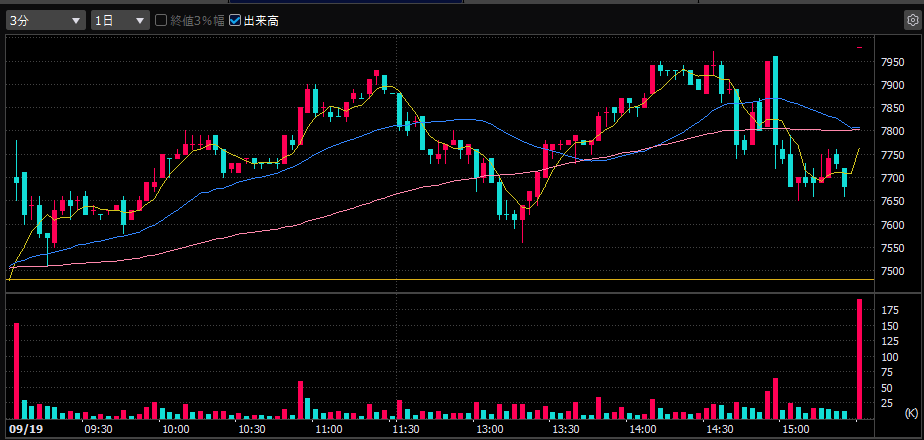
Task: Click the 7800 price level label
Action: tap(893, 132)
